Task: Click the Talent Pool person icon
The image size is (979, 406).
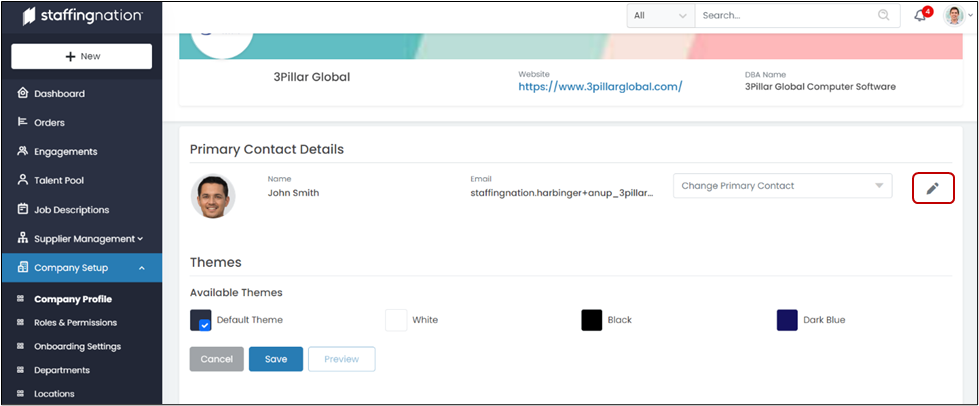Action: click(23, 180)
